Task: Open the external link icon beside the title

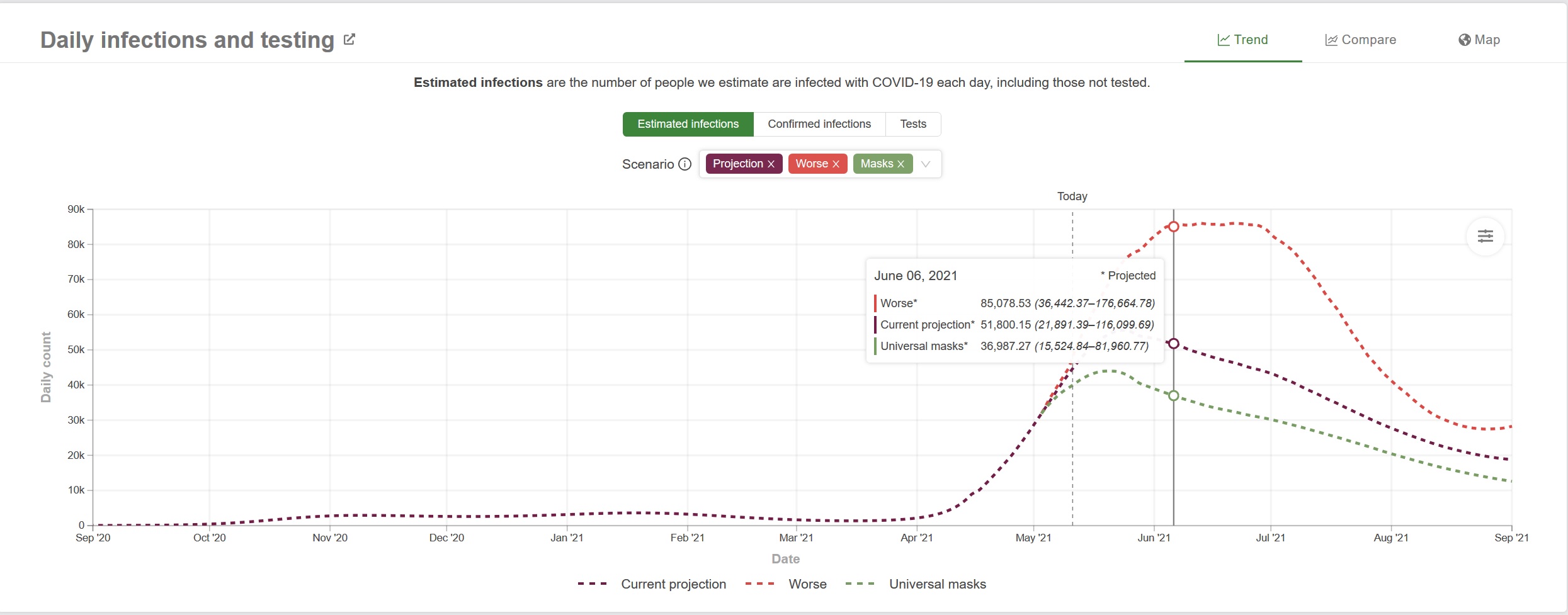Action: (x=349, y=40)
